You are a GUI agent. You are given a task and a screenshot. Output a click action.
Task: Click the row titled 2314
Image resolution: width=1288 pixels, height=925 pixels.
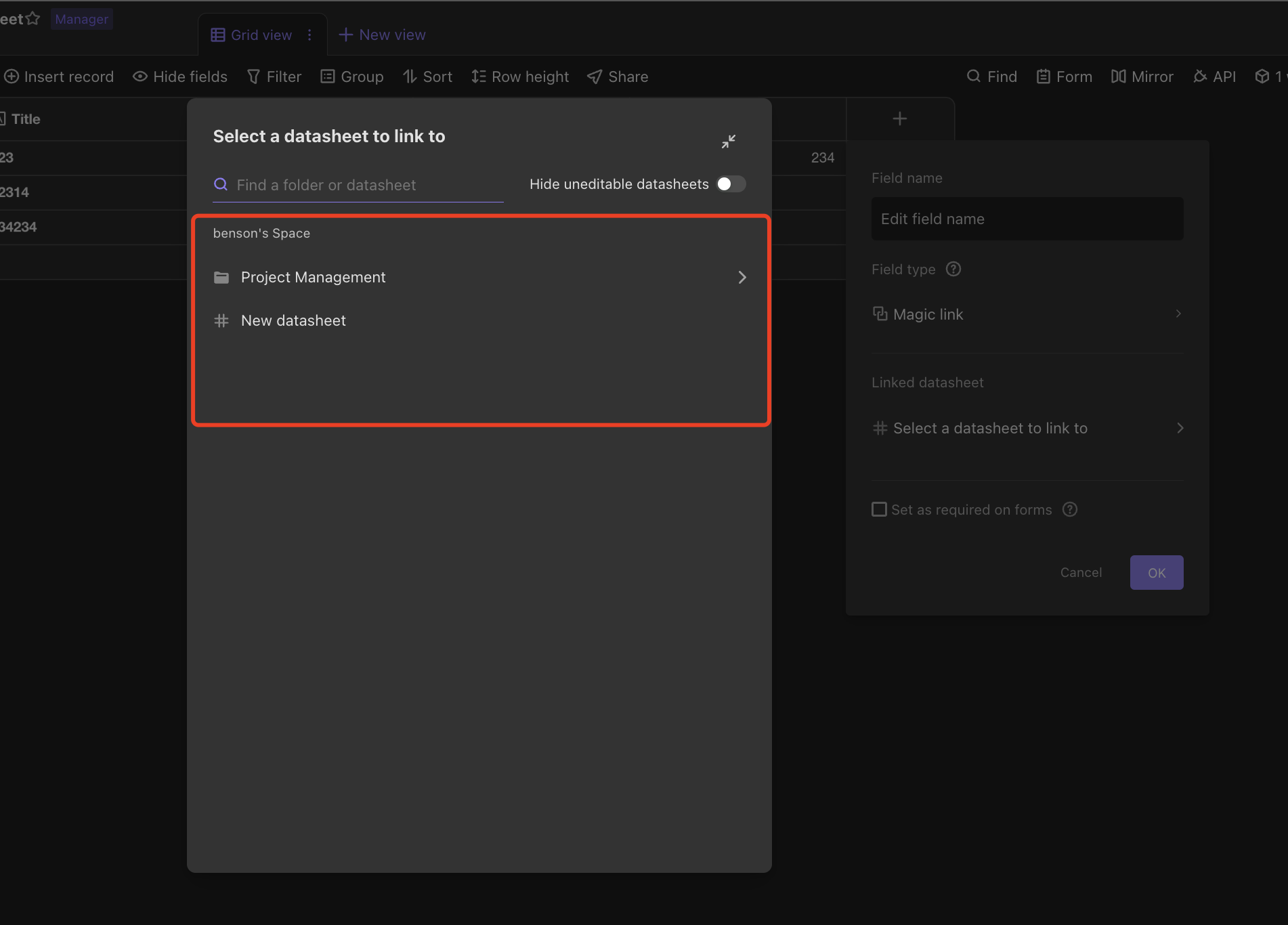click(14, 192)
